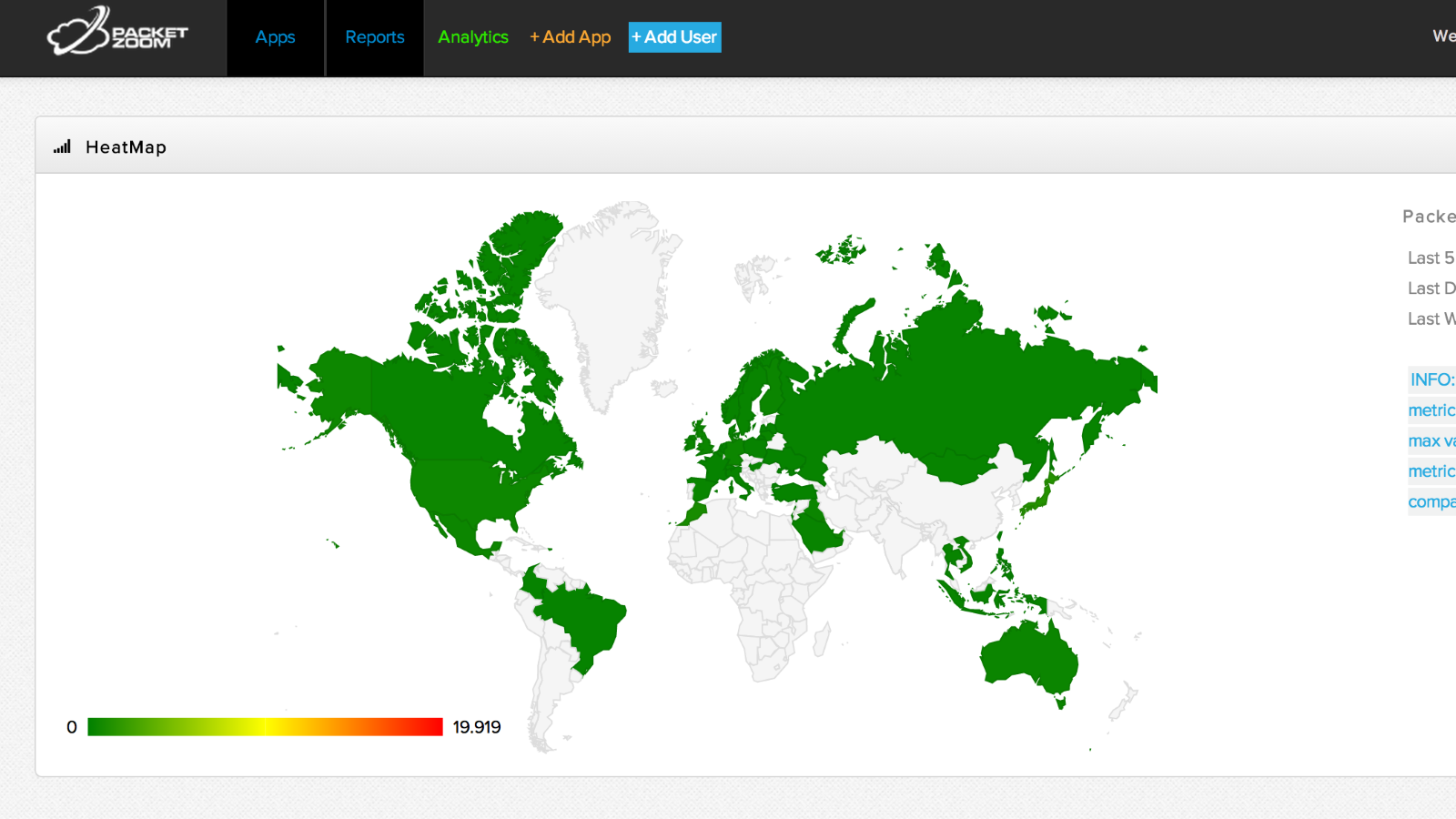The height and width of the screenshot is (819, 1456).
Task: Open the Apps tab
Action: click(x=275, y=37)
